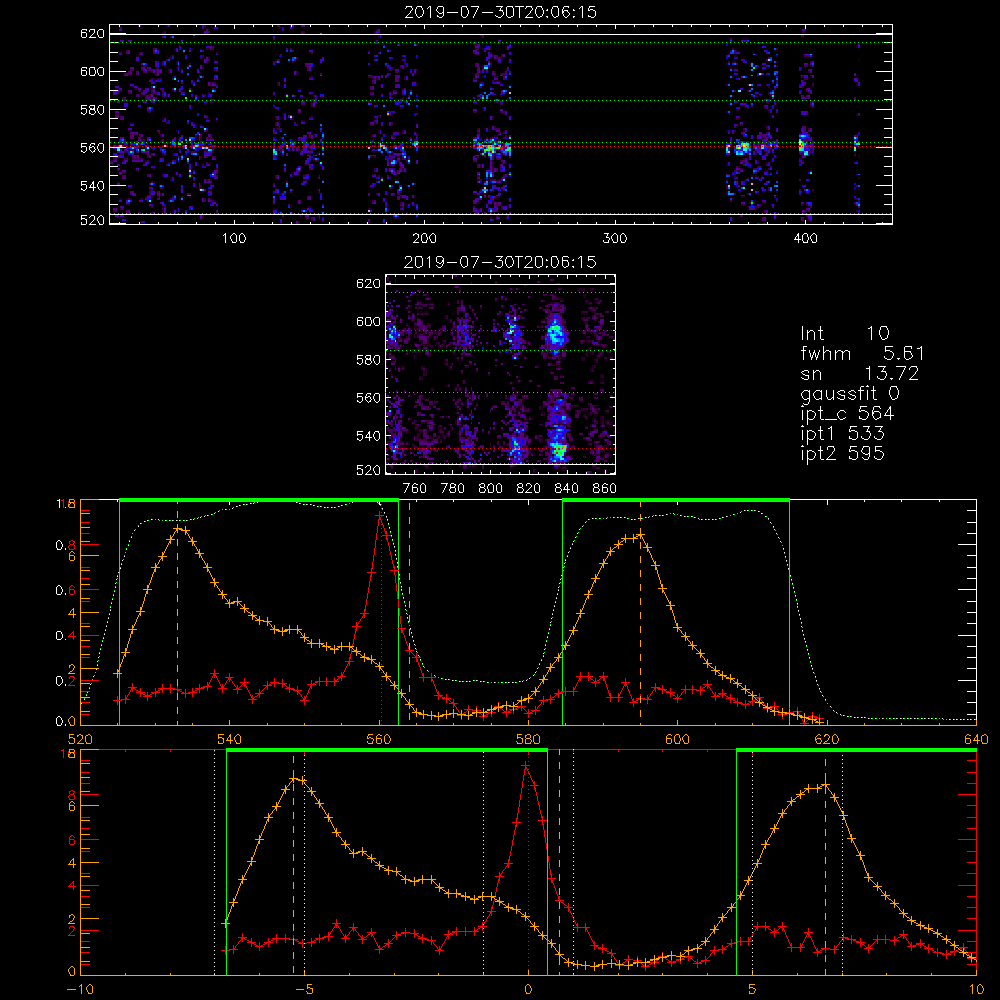The height and width of the screenshot is (1000, 1000).
Task: Click x-axis label 100 of wide spectrogram
Action: [234, 239]
